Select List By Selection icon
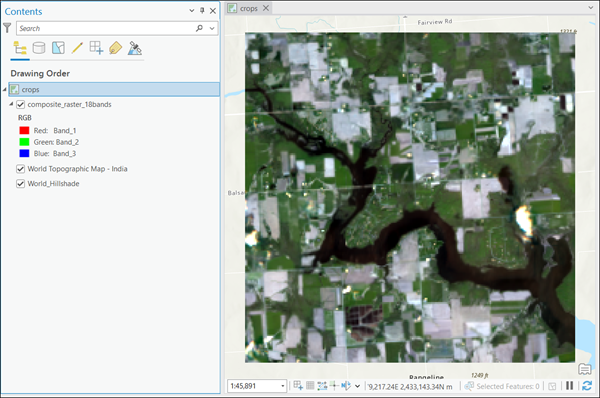 (x=58, y=48)
